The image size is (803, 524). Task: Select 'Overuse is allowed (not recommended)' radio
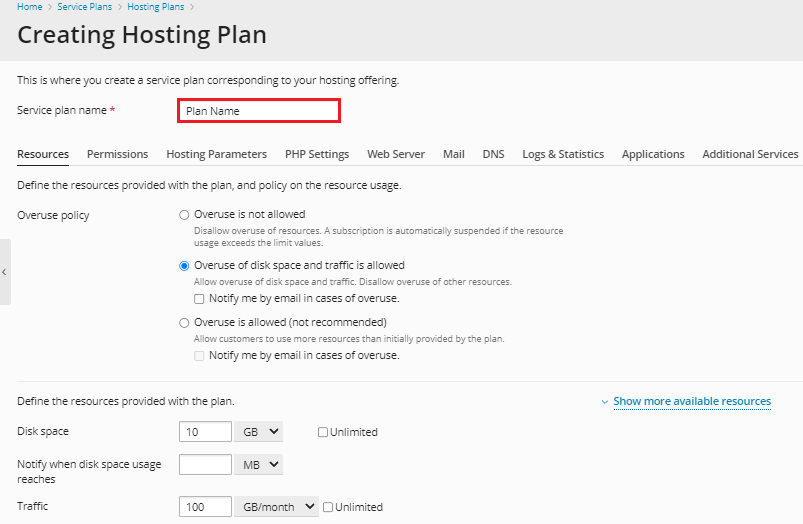(x=184, y=323)
